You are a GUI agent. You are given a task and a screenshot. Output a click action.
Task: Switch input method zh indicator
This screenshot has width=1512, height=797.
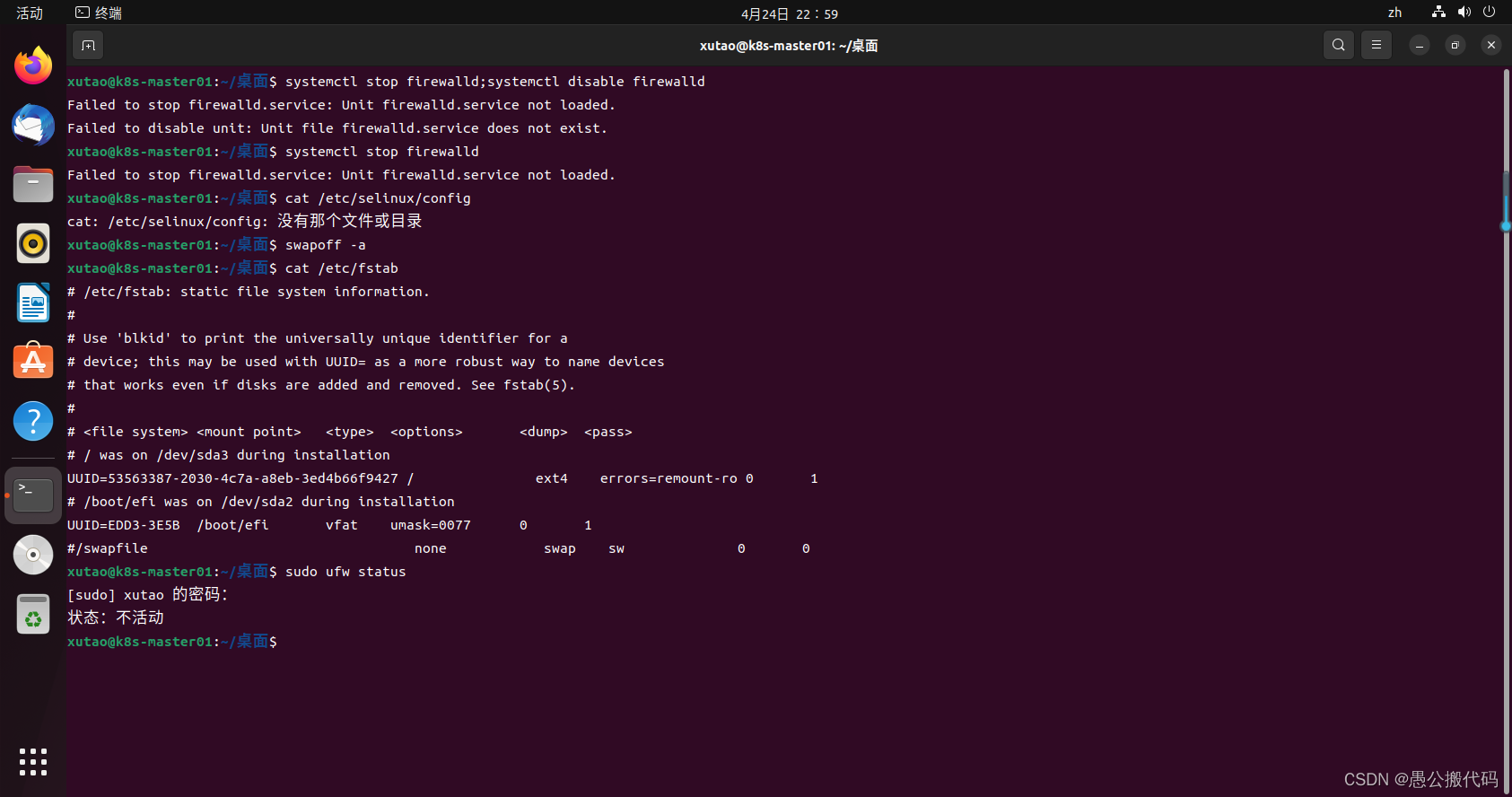coord(1394,13)
